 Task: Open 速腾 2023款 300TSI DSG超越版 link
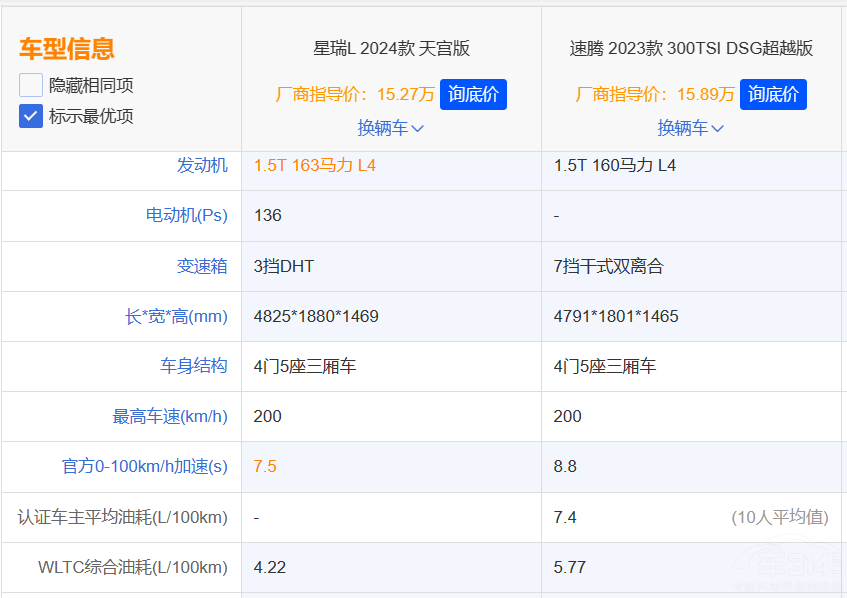pyautogui.click(x=691, y=48)
